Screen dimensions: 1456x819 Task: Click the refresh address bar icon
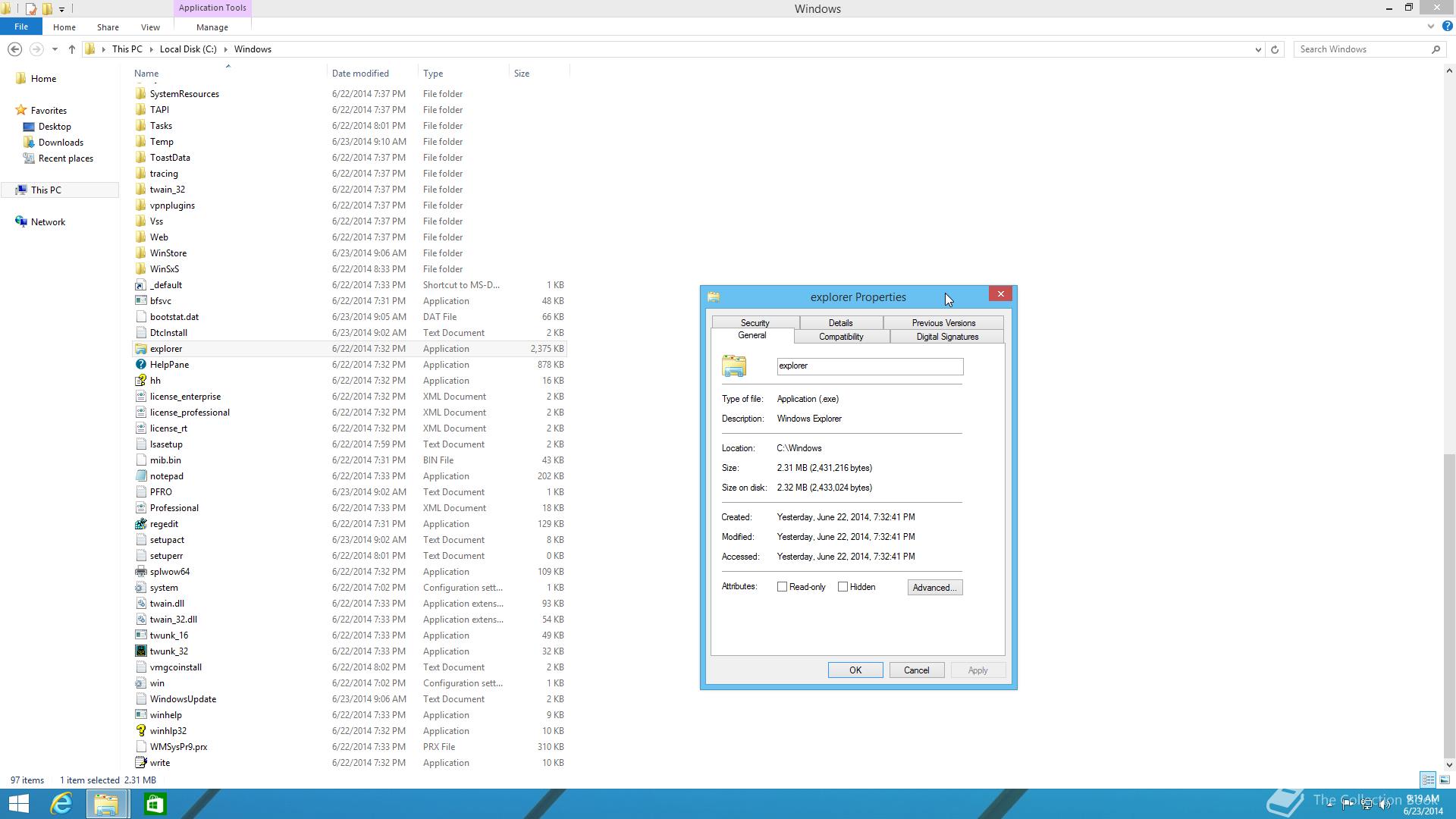tap(1275, 49)
